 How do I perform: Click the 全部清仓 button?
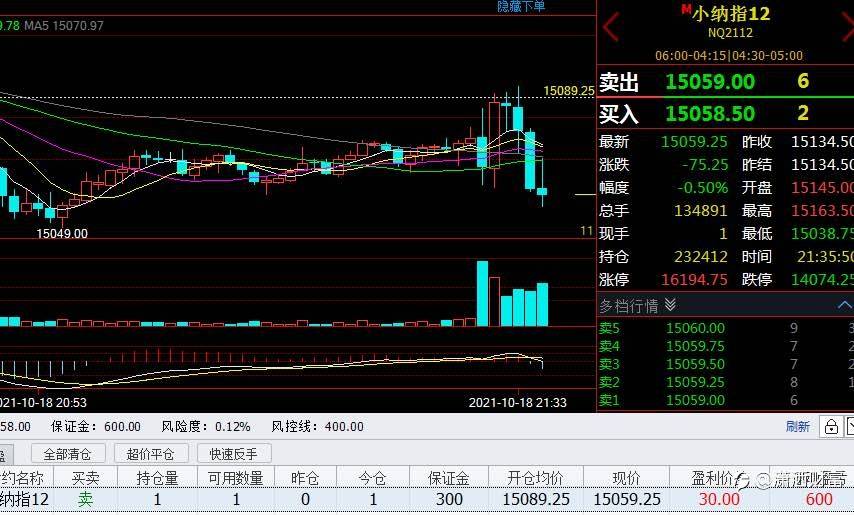67,453
